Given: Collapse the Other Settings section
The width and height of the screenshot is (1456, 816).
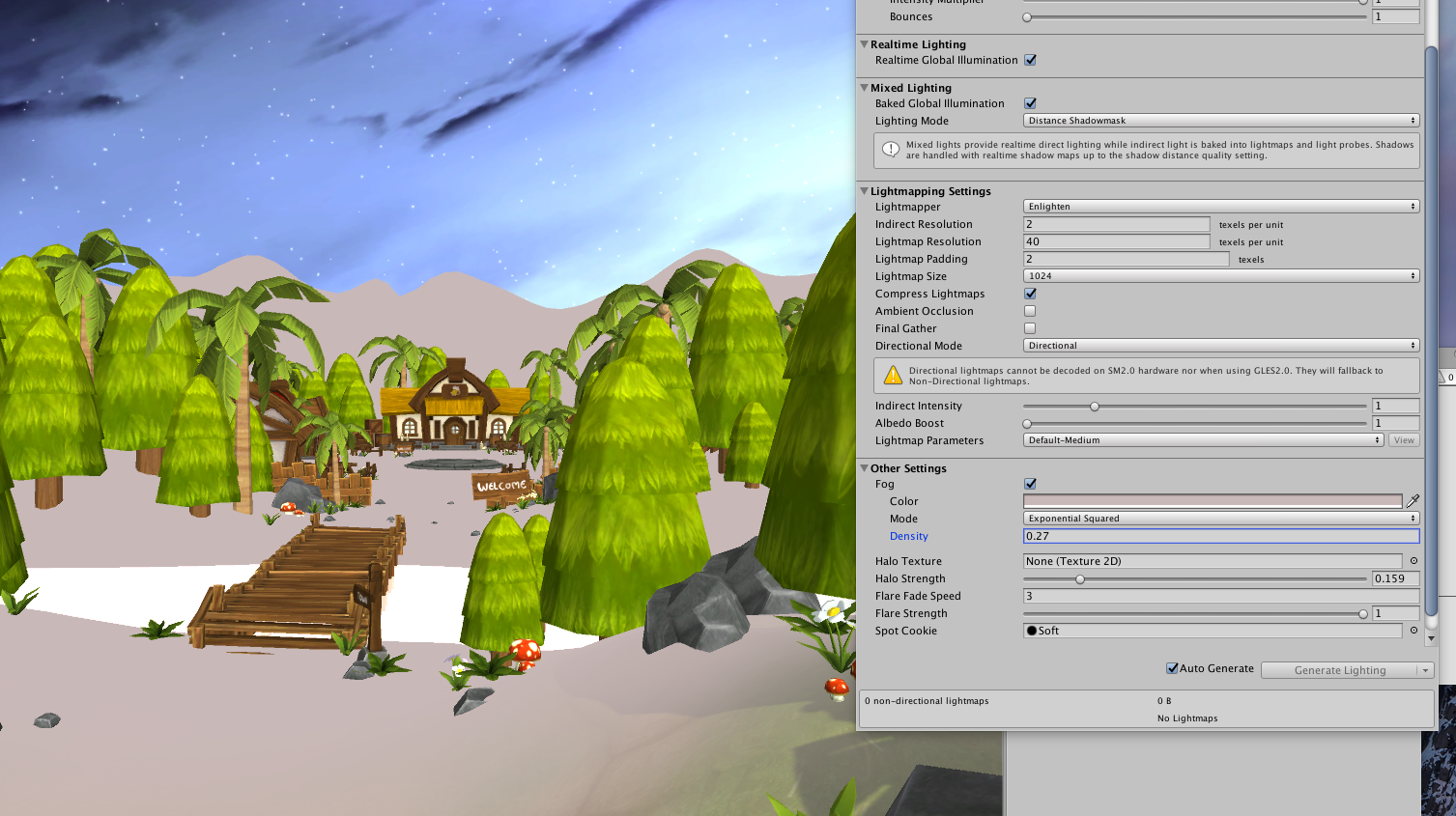Looking at the screenshot, I should click(865, 468).
